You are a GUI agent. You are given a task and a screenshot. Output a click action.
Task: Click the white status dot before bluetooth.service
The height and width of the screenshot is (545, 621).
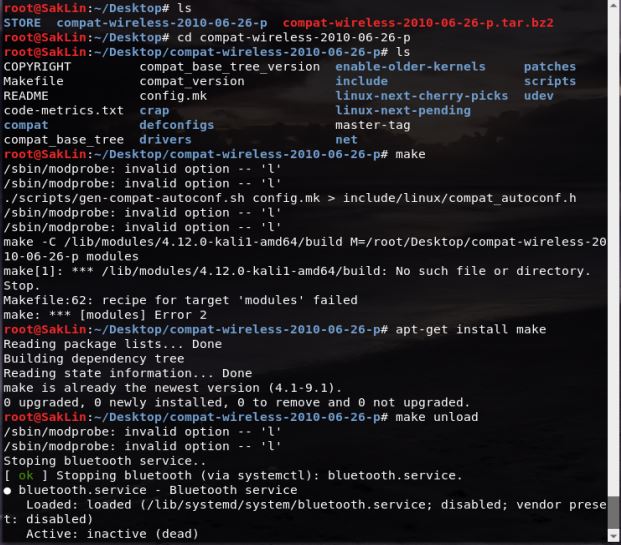pyautogui.click(x=7, y=491)
